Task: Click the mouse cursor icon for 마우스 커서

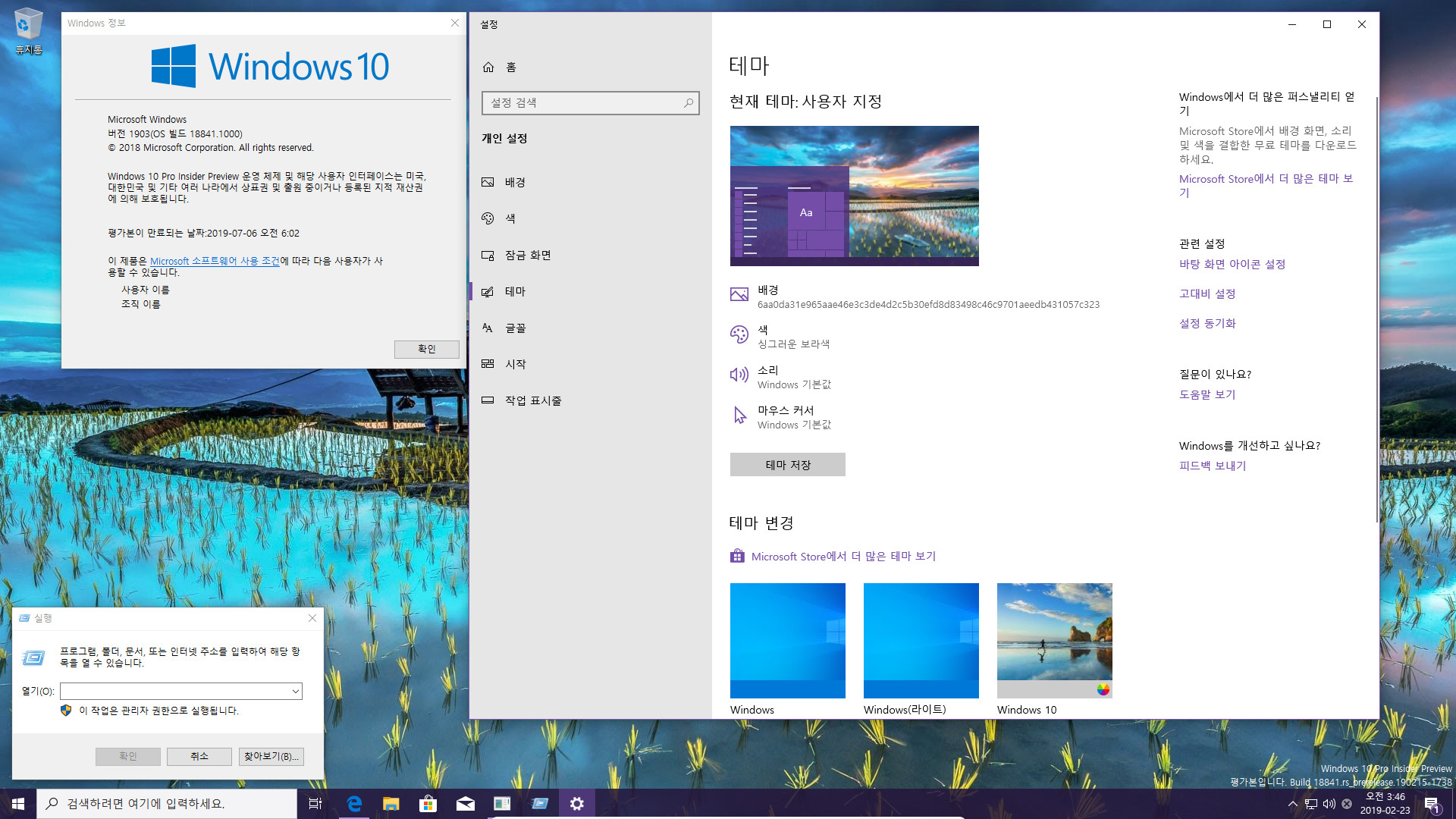Action: tap(740, 415)
